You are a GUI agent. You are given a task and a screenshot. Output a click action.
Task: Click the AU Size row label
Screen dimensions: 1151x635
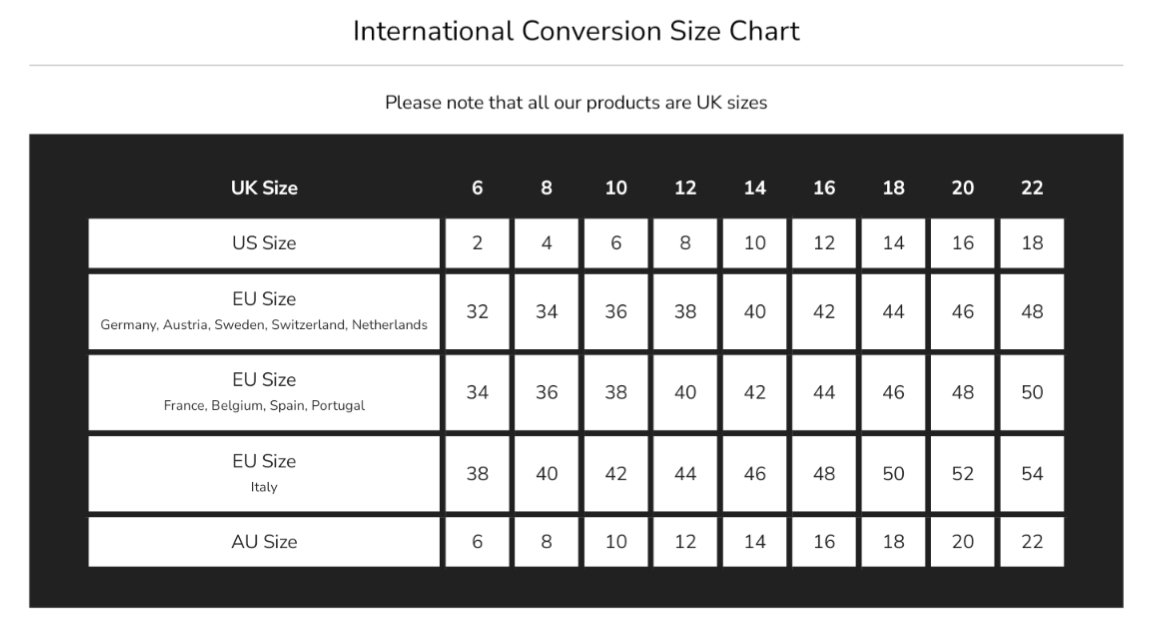click(x=264, y=542)
